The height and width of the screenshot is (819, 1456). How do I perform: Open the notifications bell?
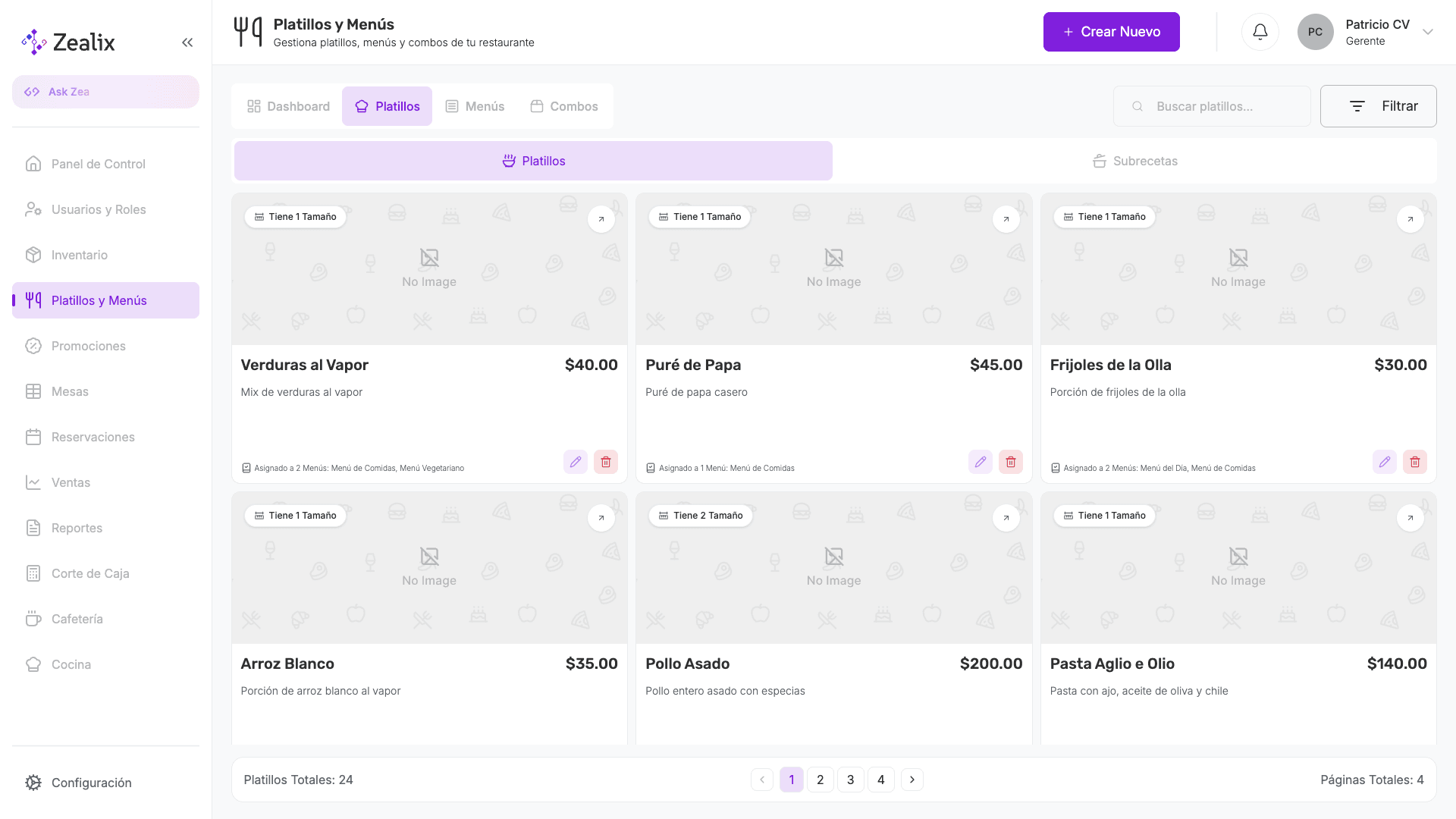pos(1260,32)
